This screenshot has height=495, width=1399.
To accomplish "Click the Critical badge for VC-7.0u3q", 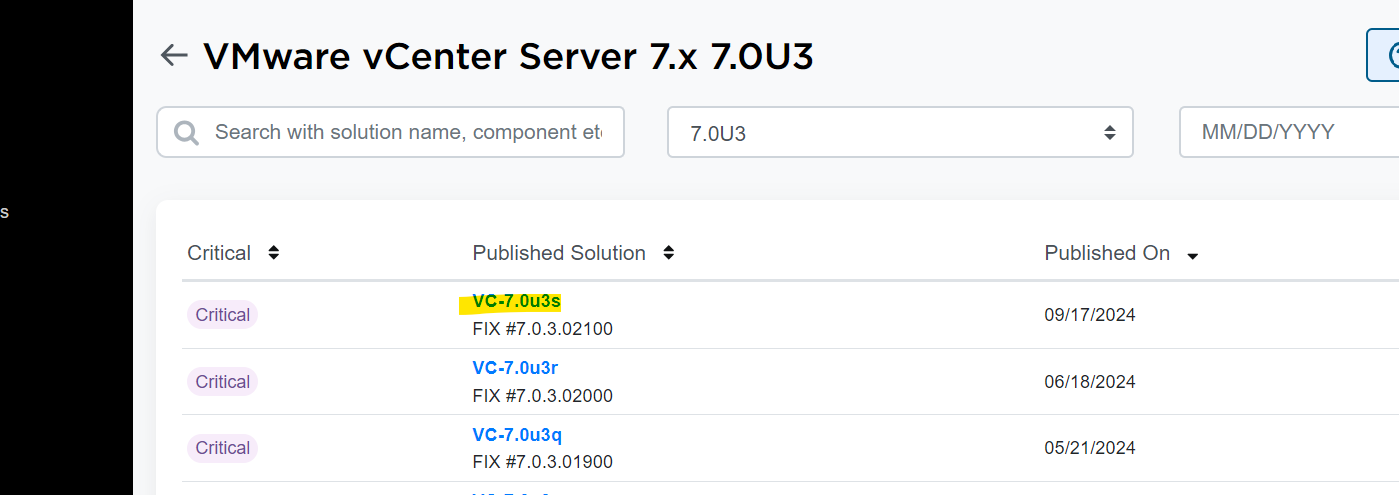I will tap(222, 448).
